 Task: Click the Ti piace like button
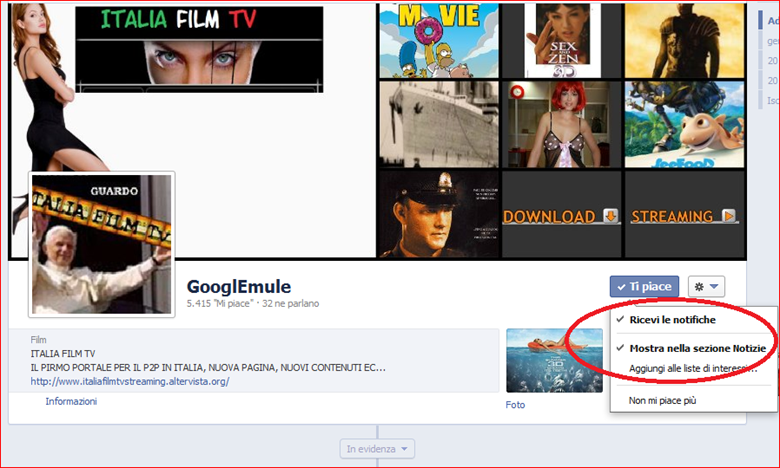[x=644, y=286]
